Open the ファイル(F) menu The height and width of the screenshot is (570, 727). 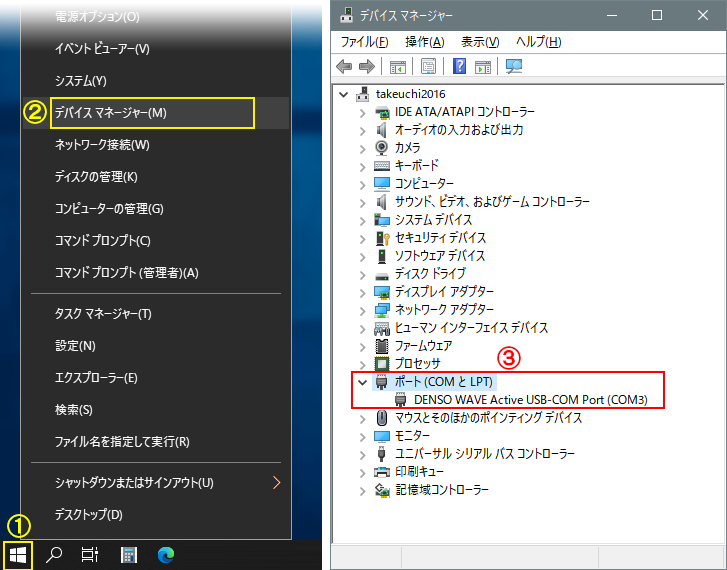[364, 42]
